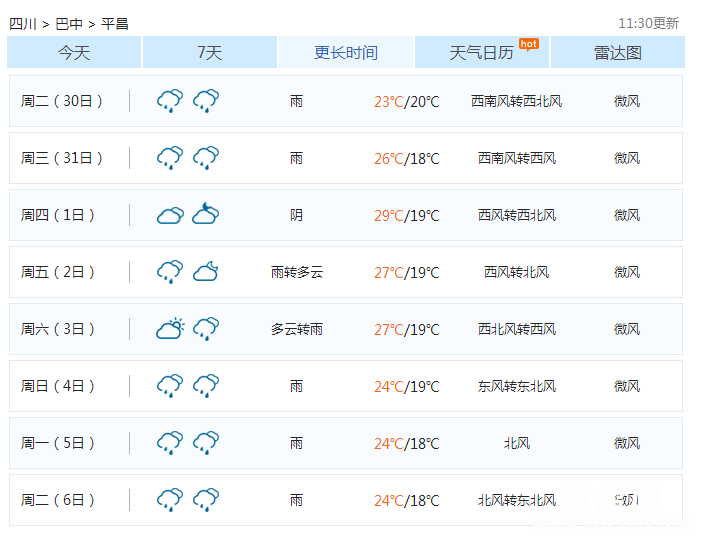
Task: Go to 巴中 in the breadcrumb
Action: [x=69, y=23]
